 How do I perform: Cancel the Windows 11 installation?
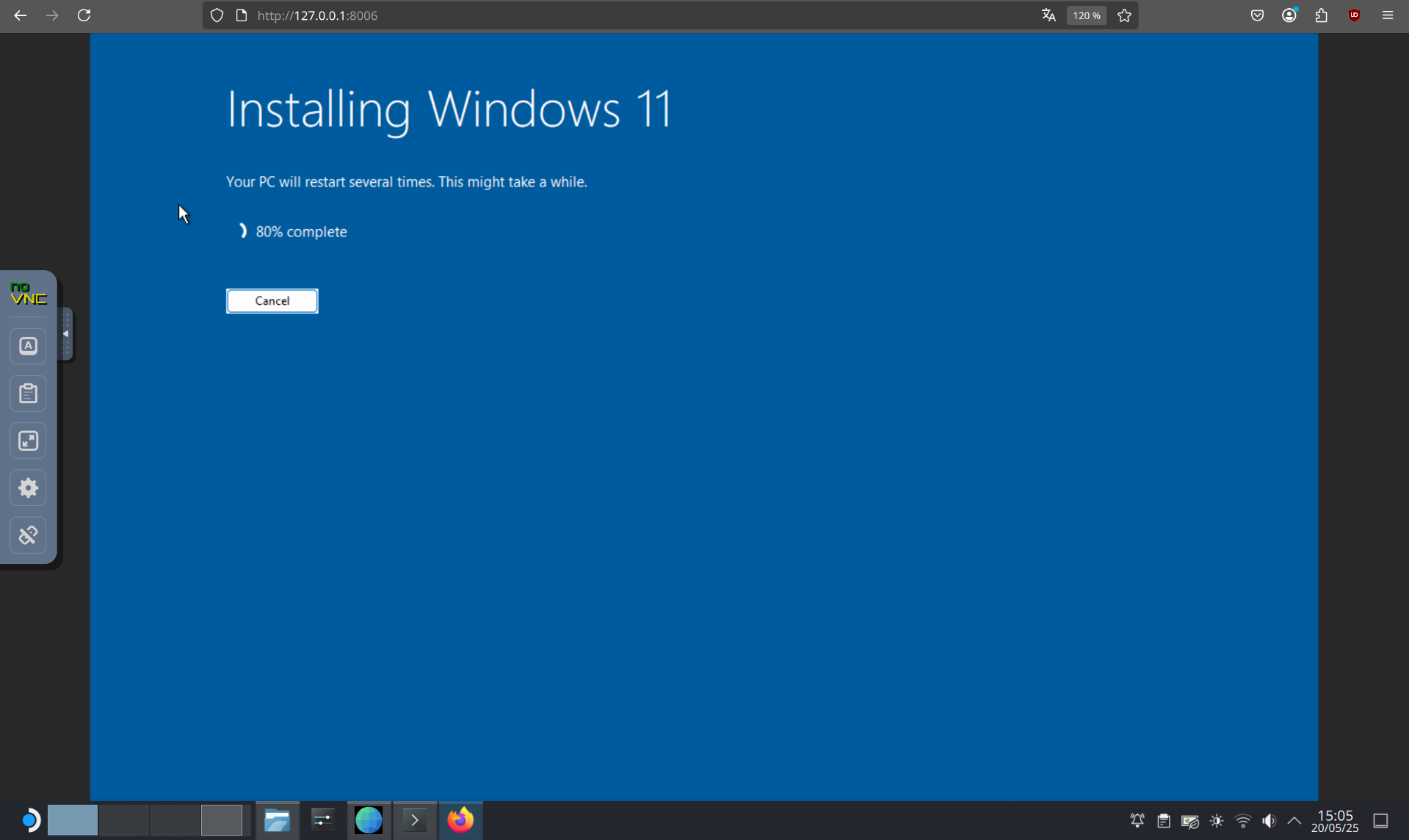272,301
